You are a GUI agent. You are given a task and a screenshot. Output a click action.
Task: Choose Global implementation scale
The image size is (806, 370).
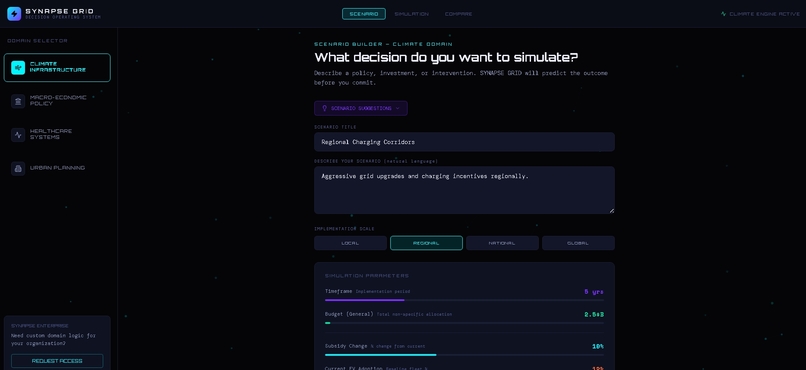click(x=578, y=243)
